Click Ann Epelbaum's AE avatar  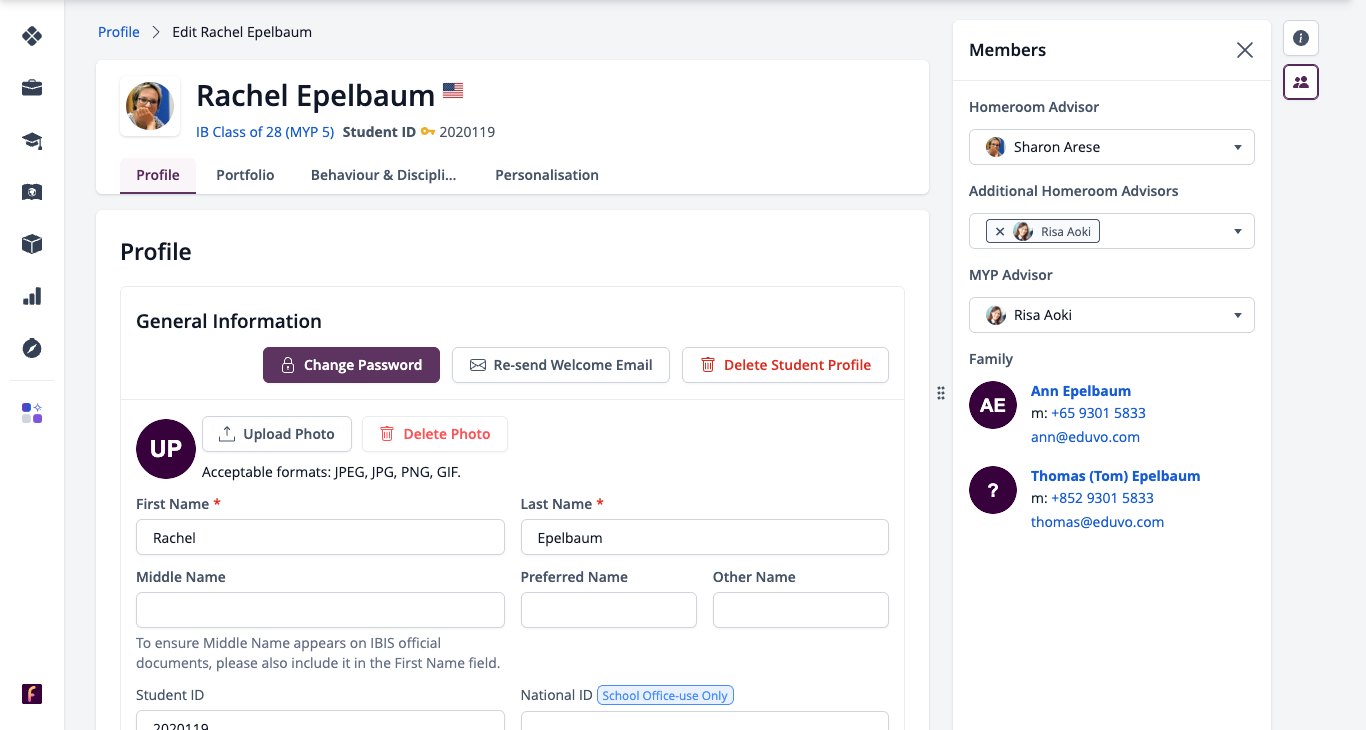click(993, 405)
